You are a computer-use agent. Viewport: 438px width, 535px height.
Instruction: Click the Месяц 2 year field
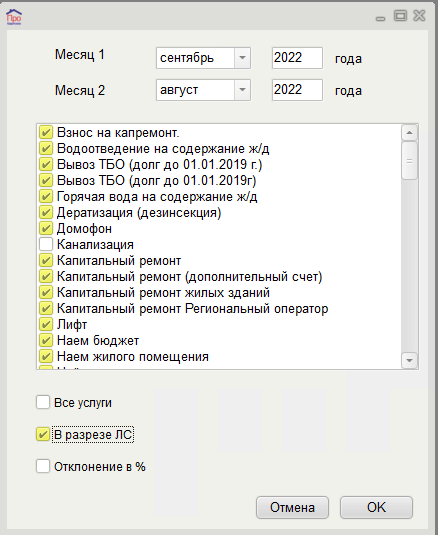coord(297,90)
